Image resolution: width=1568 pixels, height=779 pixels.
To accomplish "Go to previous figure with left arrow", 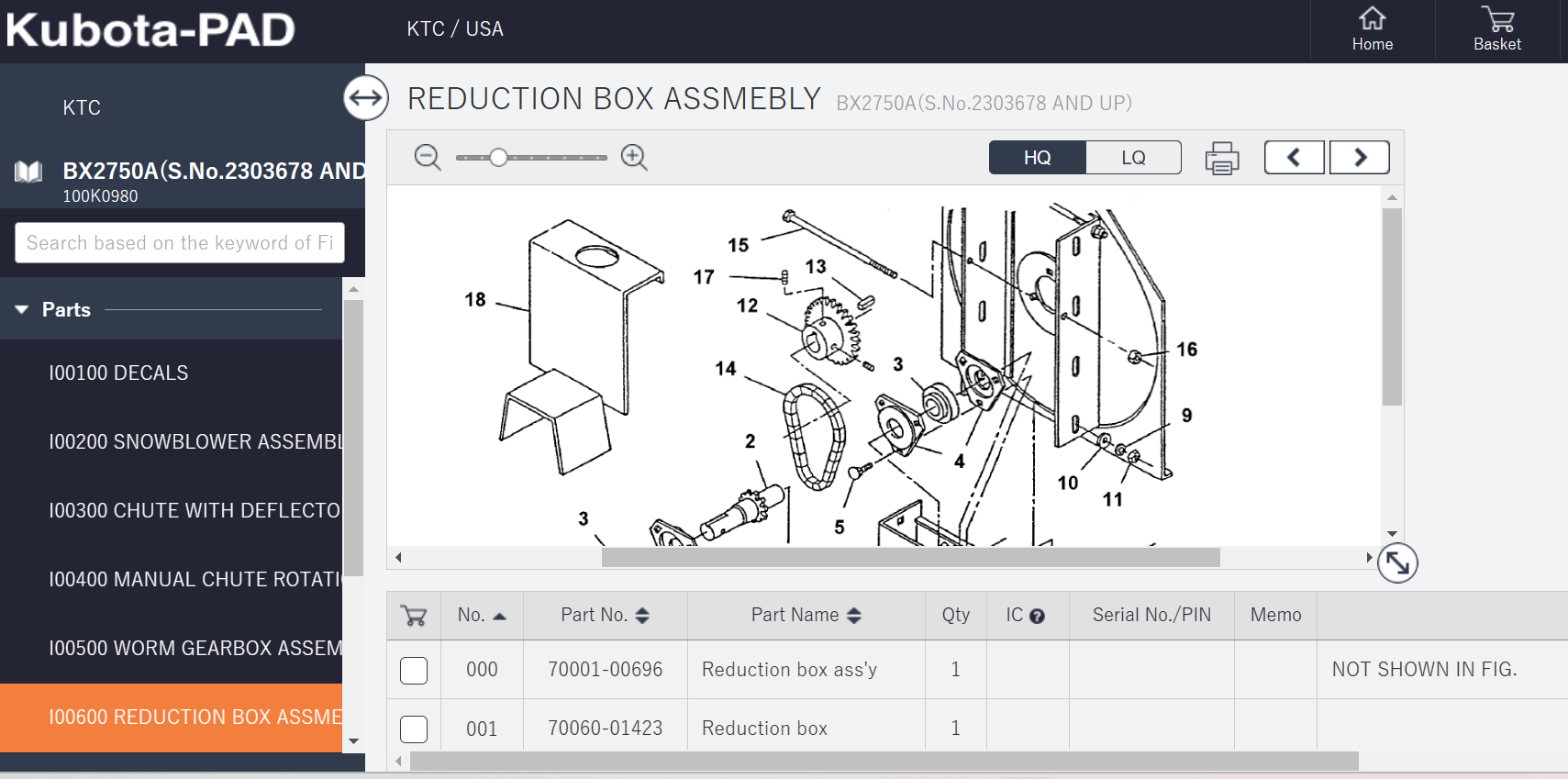I will click(1294, 158).
